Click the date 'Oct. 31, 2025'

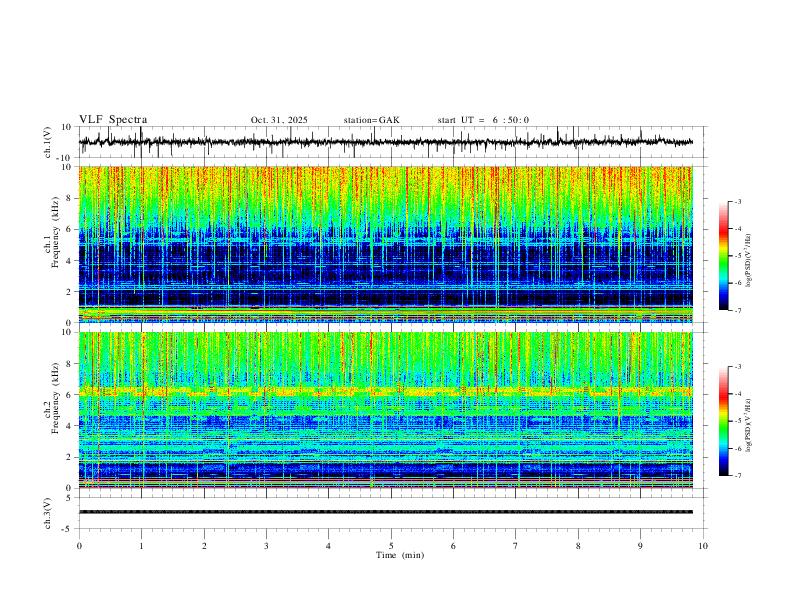(279, 120)
